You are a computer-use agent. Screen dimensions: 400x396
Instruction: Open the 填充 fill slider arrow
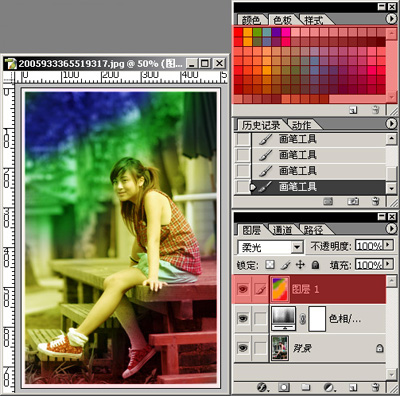388,264
